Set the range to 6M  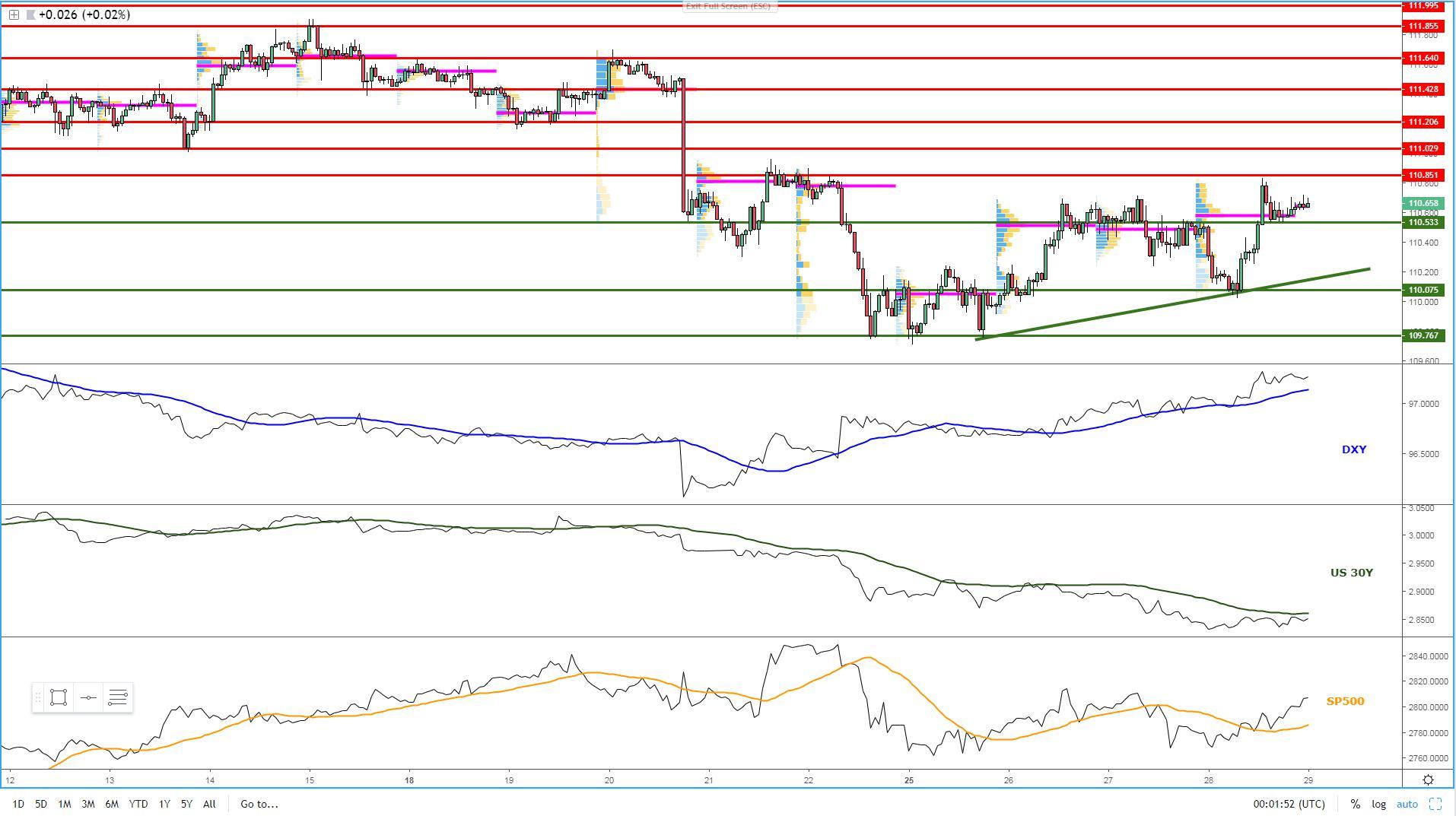pyautogui.click(x=112, y=804)
